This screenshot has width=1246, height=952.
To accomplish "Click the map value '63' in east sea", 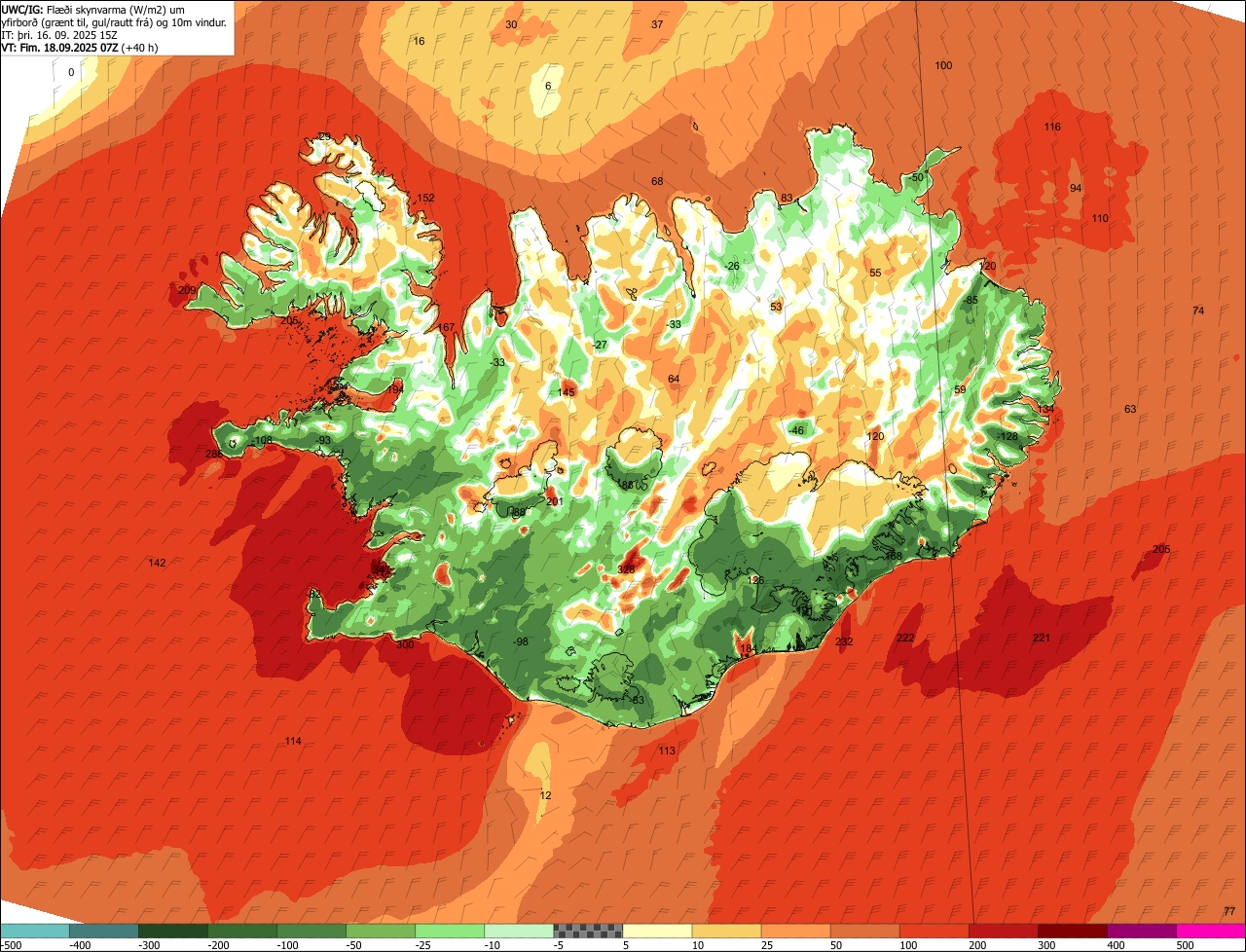I will click(x=1130, y=409).
